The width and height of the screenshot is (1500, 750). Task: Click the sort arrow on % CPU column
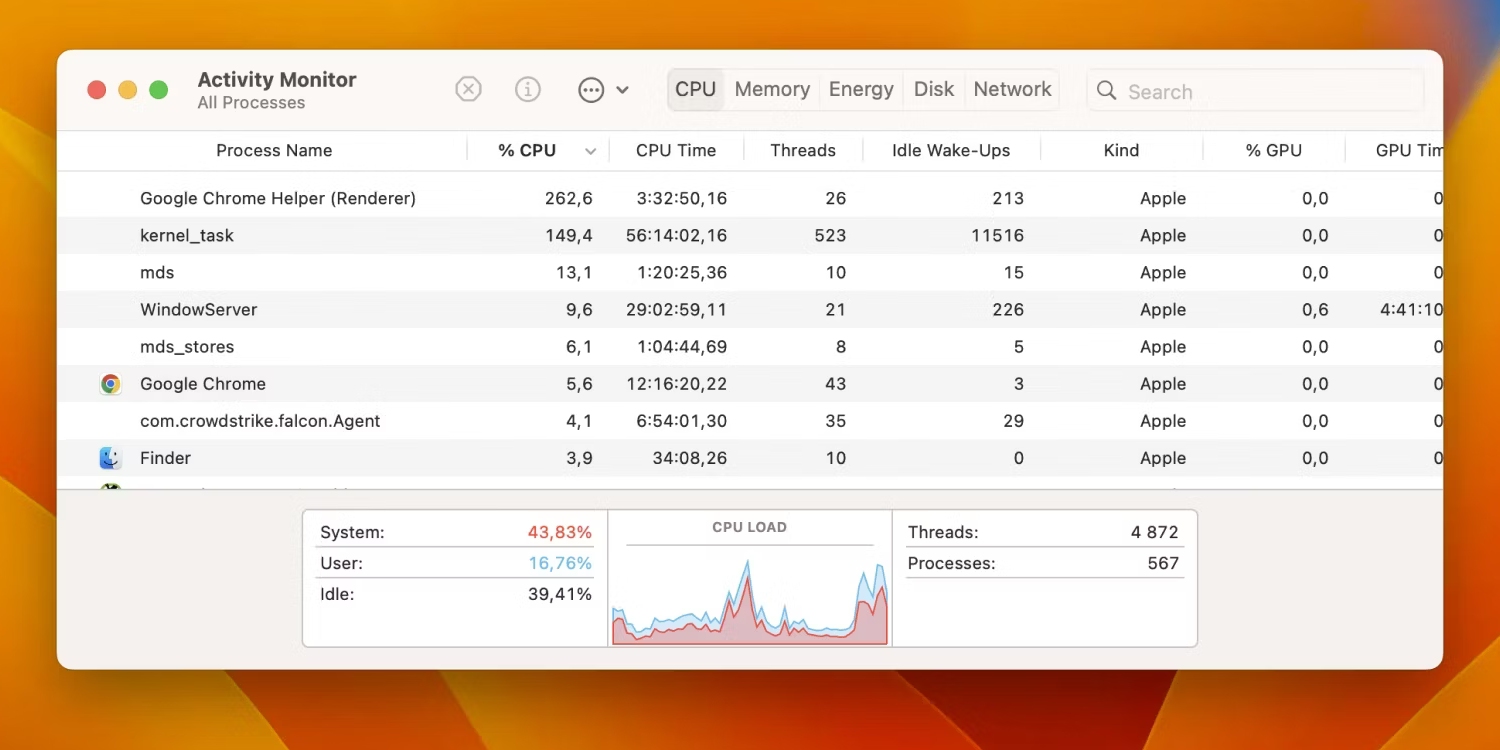coord(590,150)
